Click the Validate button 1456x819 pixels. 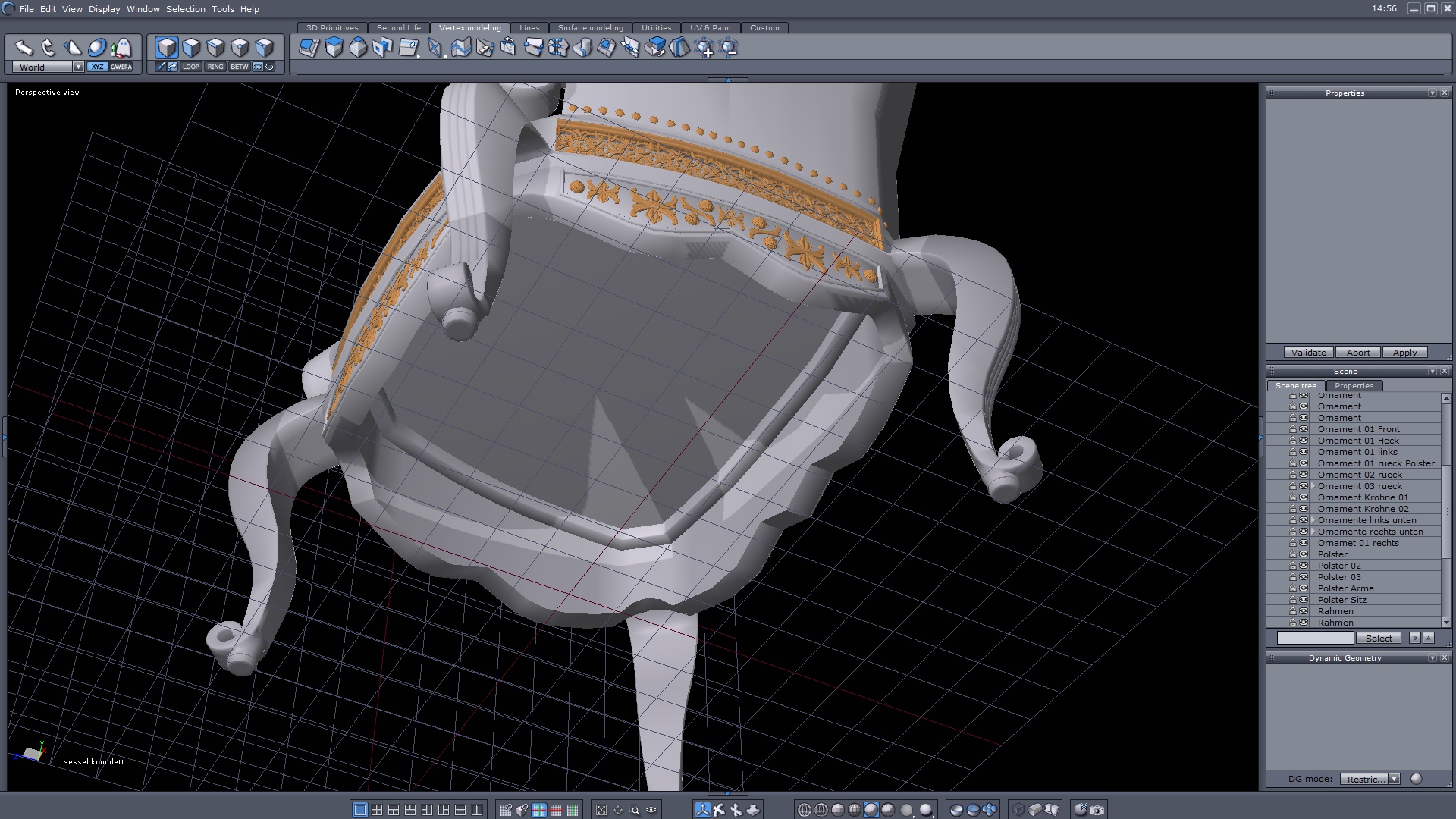(1308, 353)
